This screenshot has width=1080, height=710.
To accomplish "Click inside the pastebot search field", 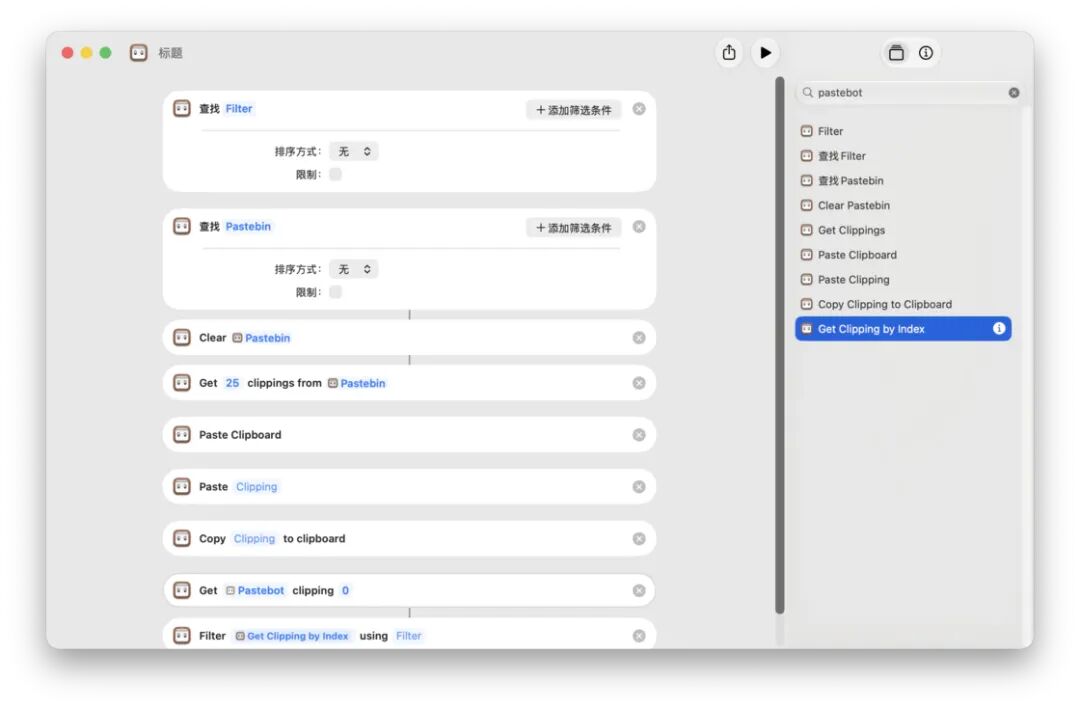I will (x=909, y=92).
